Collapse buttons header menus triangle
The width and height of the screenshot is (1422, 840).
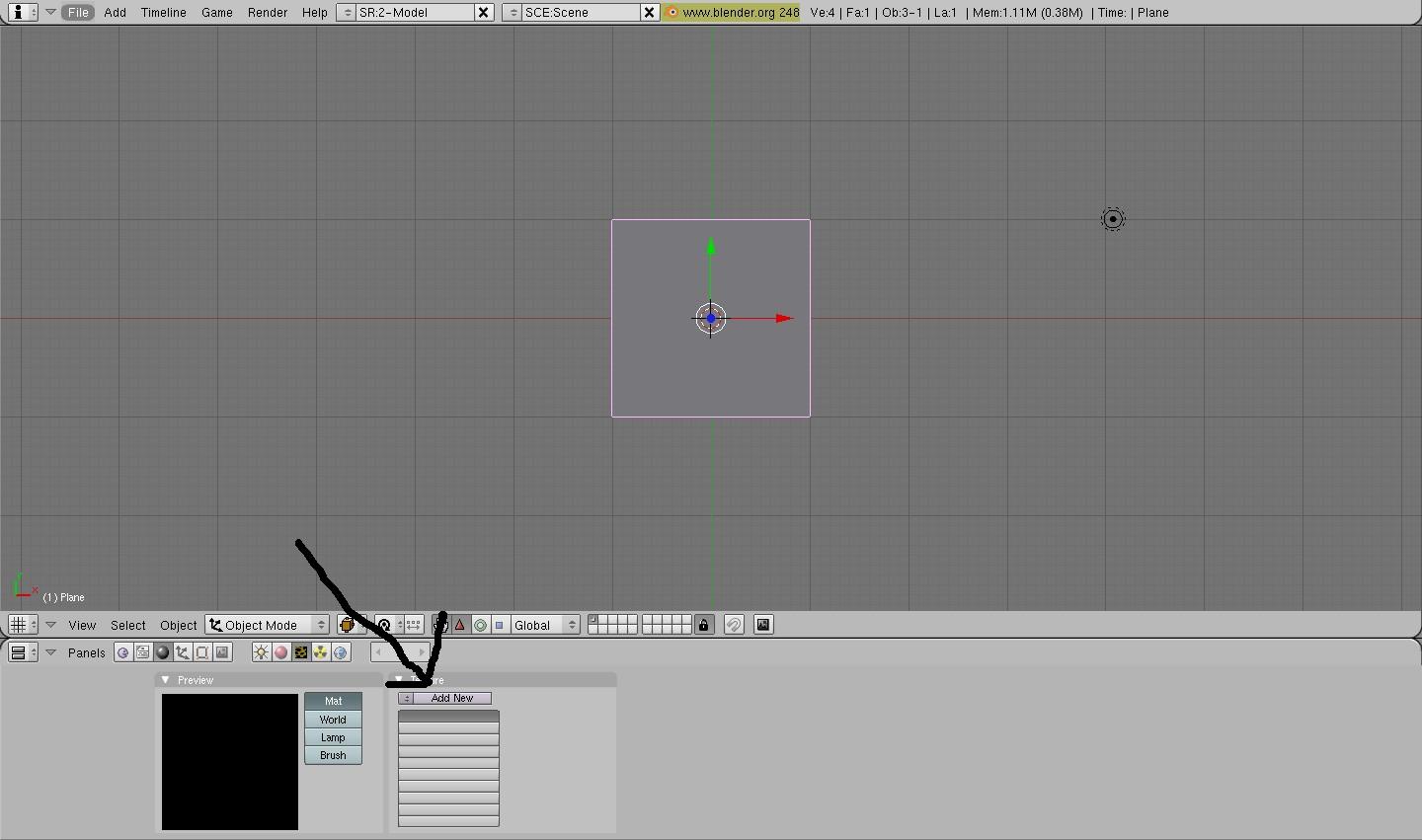point(50,652)
